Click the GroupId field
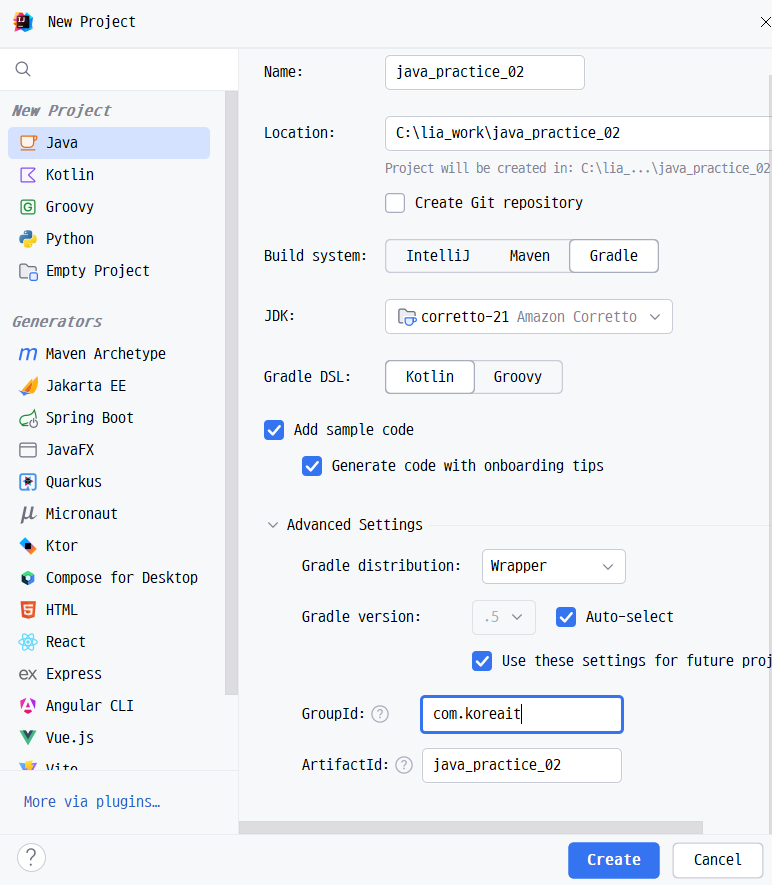The width and height of the screenshot is (772, 885). pos(522,715)
